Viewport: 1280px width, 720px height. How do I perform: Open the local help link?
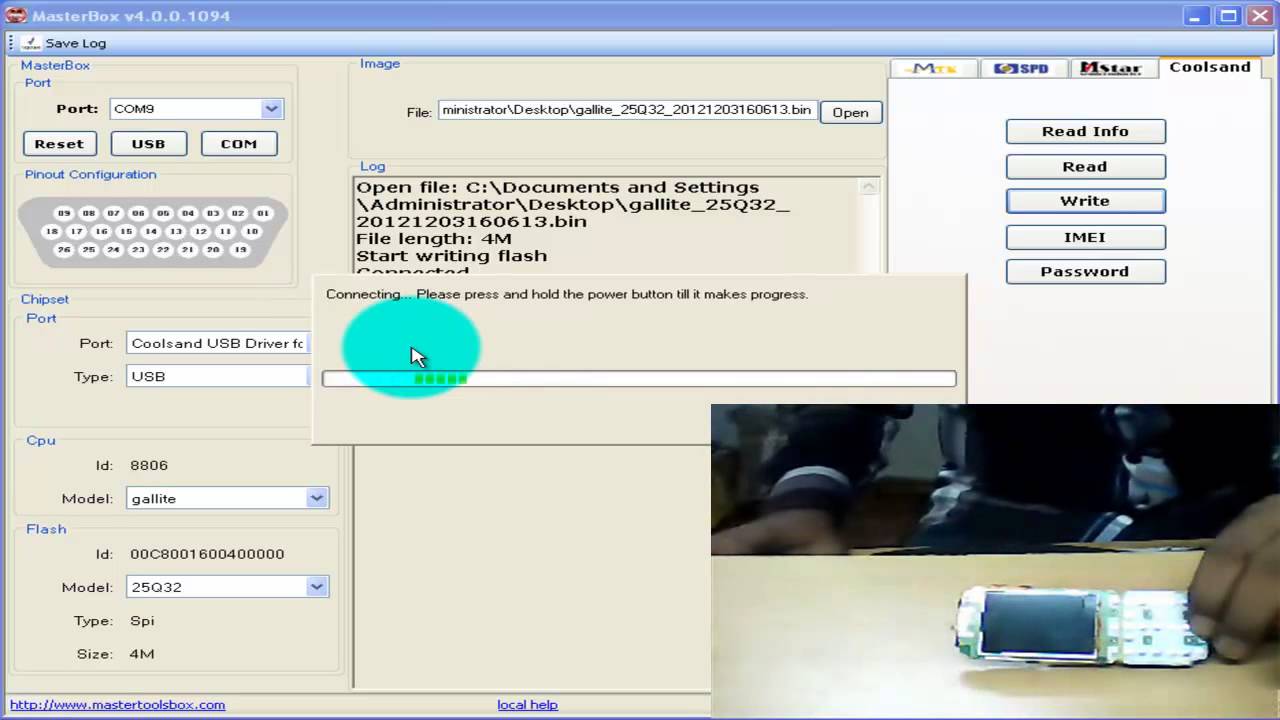point(527,704)
